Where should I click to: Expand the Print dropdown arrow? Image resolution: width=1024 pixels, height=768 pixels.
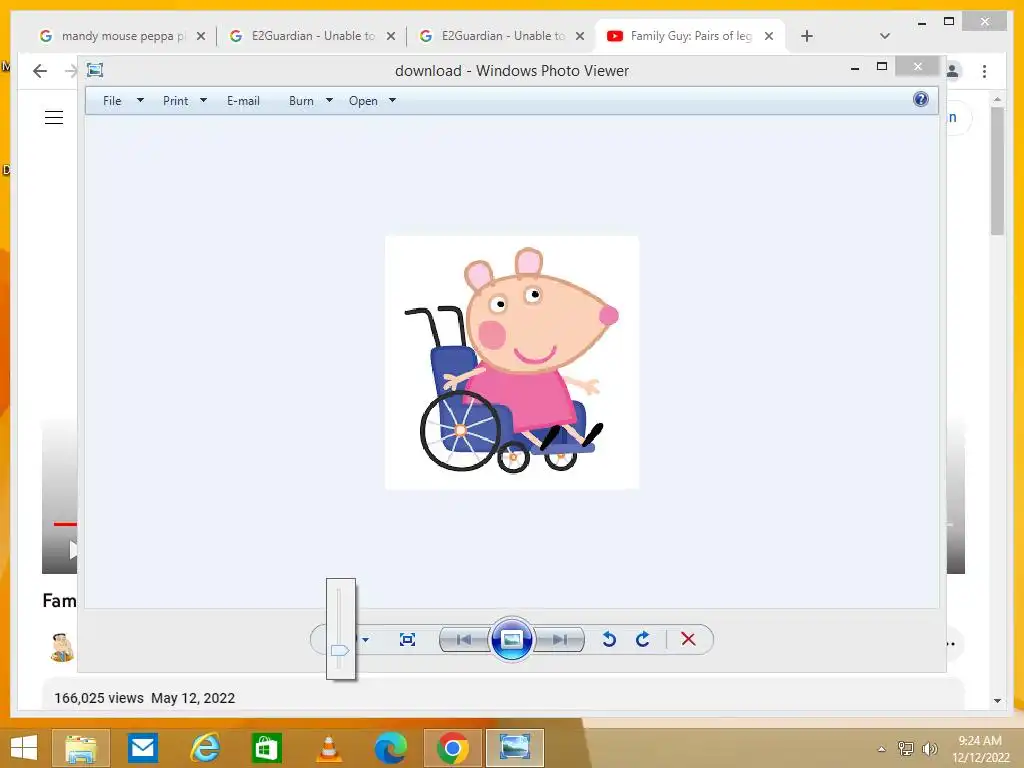[203, 101]
